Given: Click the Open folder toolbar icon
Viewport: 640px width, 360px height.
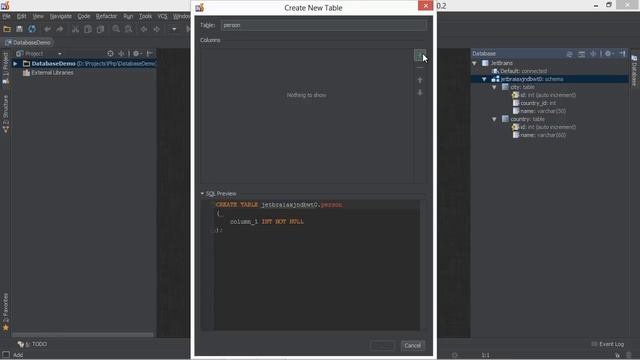Looking at the screenshot, I should (7, 29).
